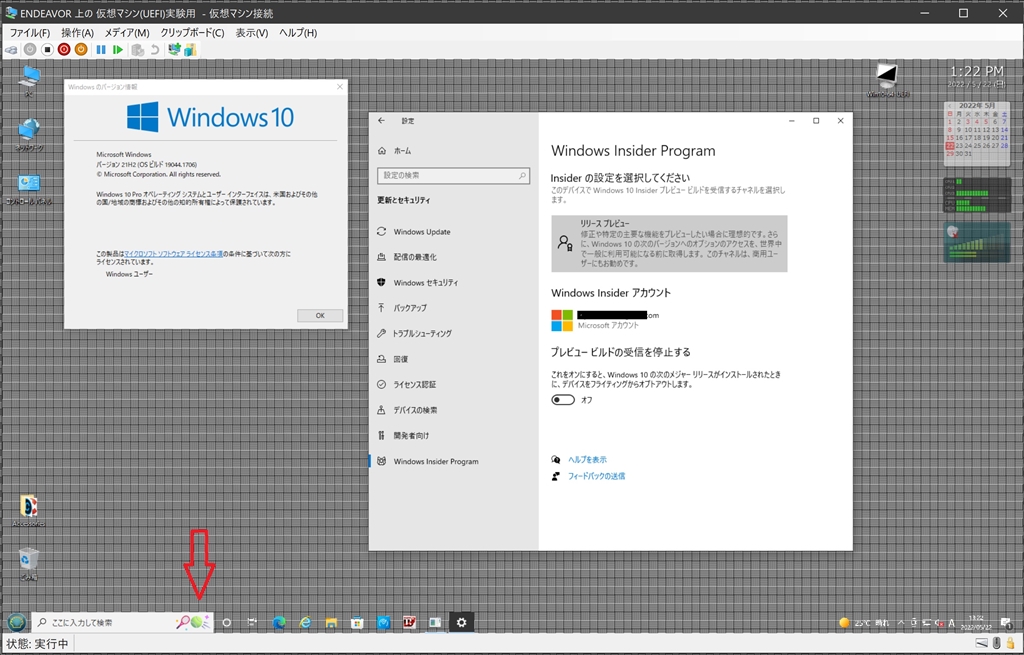The height and width of the screenshot is (655, 1024).
Task: Open the マイクロソフト ソフトウェア ライセンス条項 link
Action: pyautogui.click(x=173, y=253)
